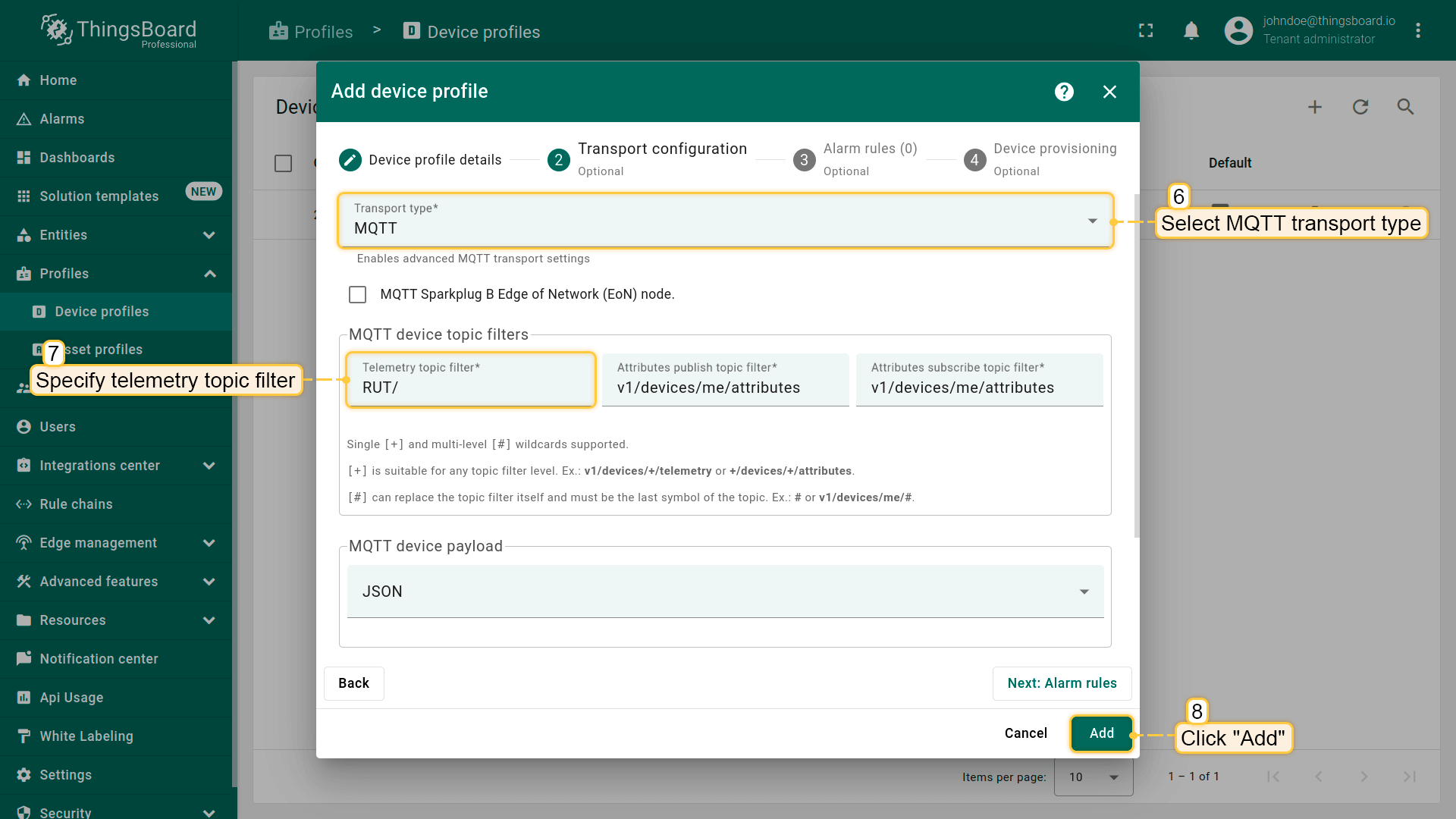
Task: Enable MQTT Sparkplug B EoN node checkbox
Action: pyautogui.click(x=357, y=294)
